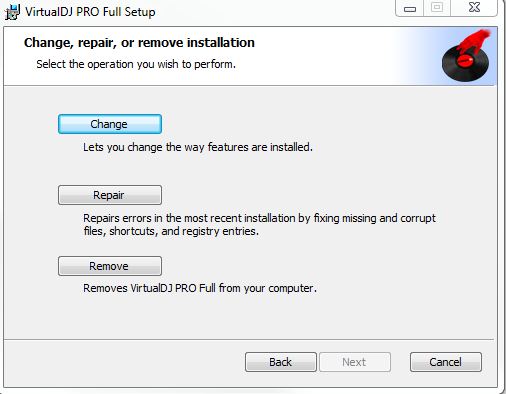506x394 pixels.
Task: Click the installer icon in the title bar
Action: coord(12,12)
